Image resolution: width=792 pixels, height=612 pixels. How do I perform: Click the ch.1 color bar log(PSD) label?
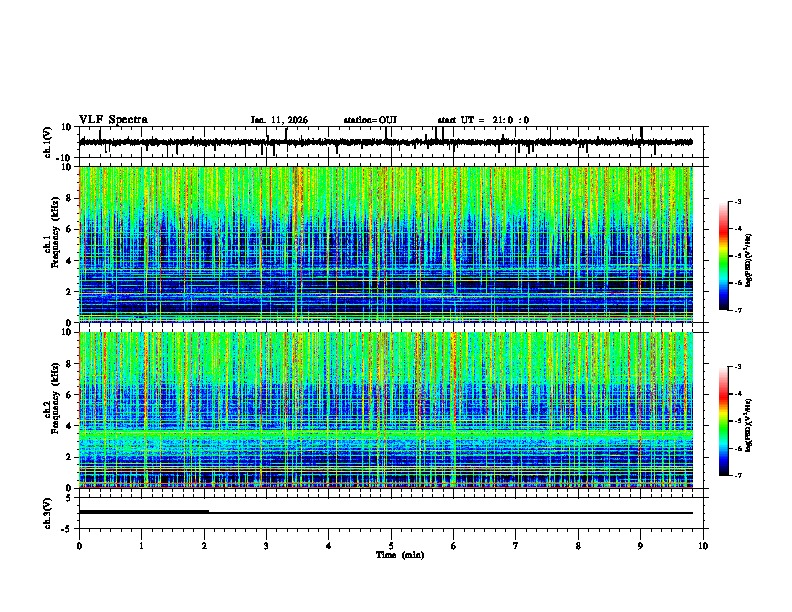(749, 261)
